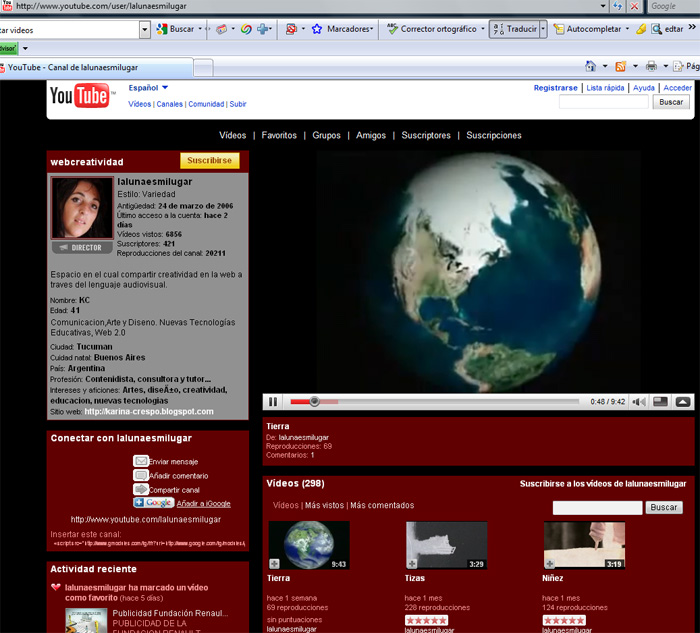700x633 pixels.
Task: Click the Lista rápida link
Action: click(x=605, y=88)
